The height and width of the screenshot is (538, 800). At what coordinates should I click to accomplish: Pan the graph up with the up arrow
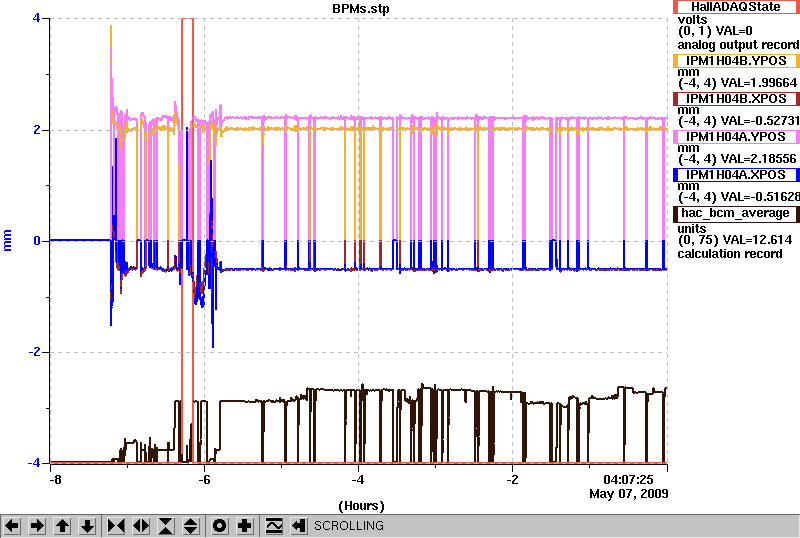coord(63,526)
